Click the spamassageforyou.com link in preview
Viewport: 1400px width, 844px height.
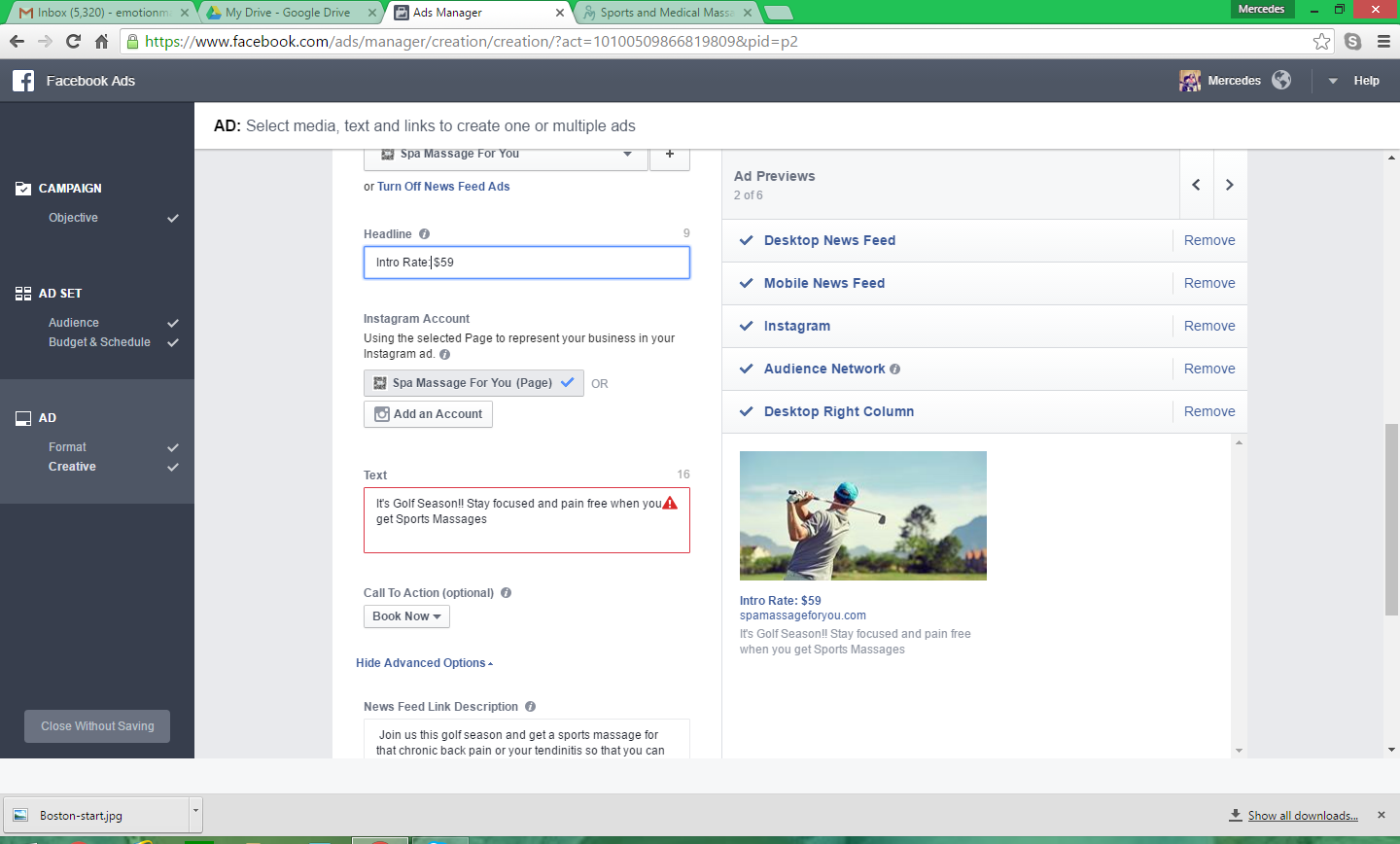point(803,615)
